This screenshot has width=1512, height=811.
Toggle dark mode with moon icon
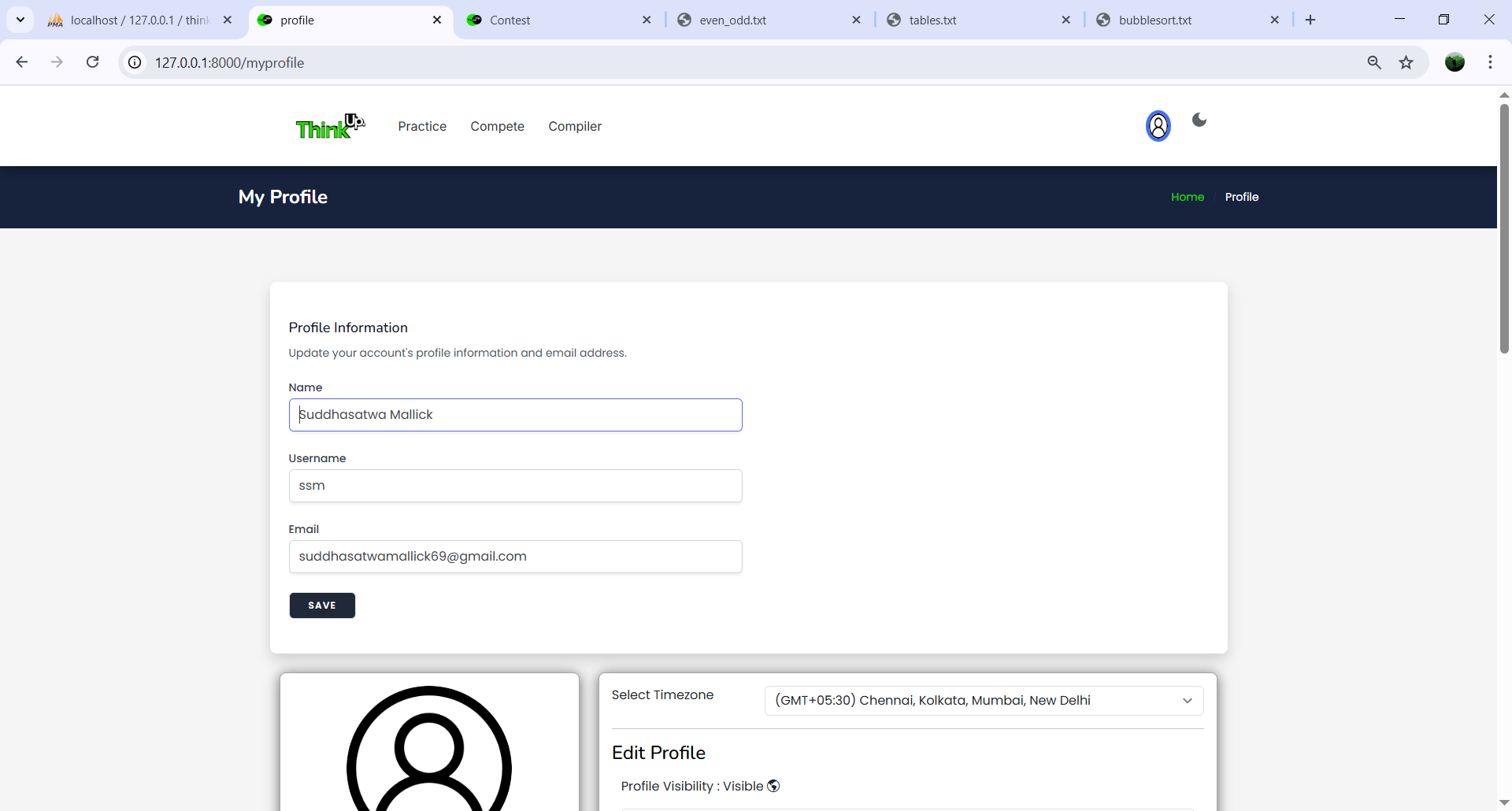tap(1199, 120)
